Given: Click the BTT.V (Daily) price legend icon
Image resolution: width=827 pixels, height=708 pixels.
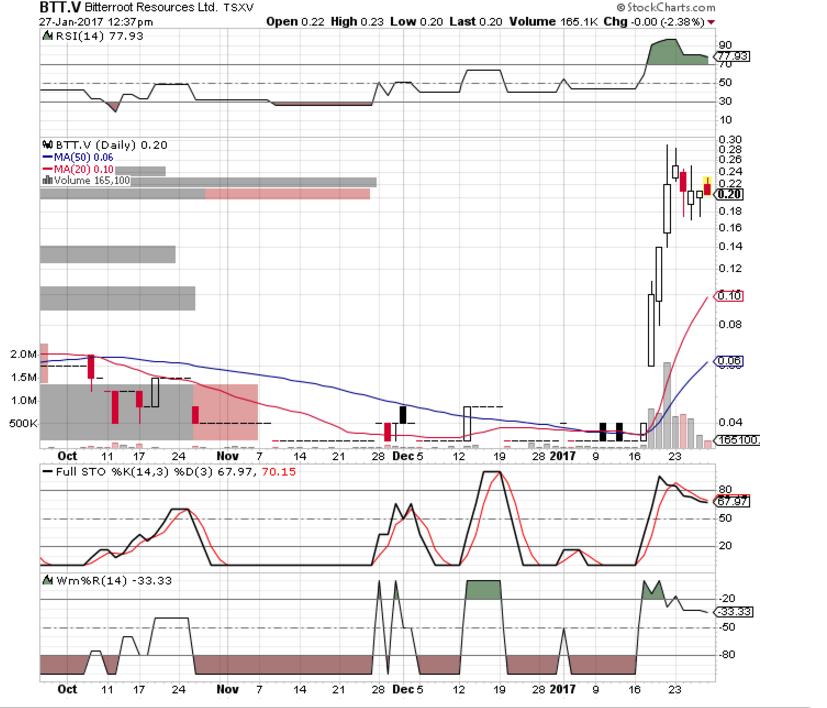Looking at the screenshot, I should click(x=45, y=144).
